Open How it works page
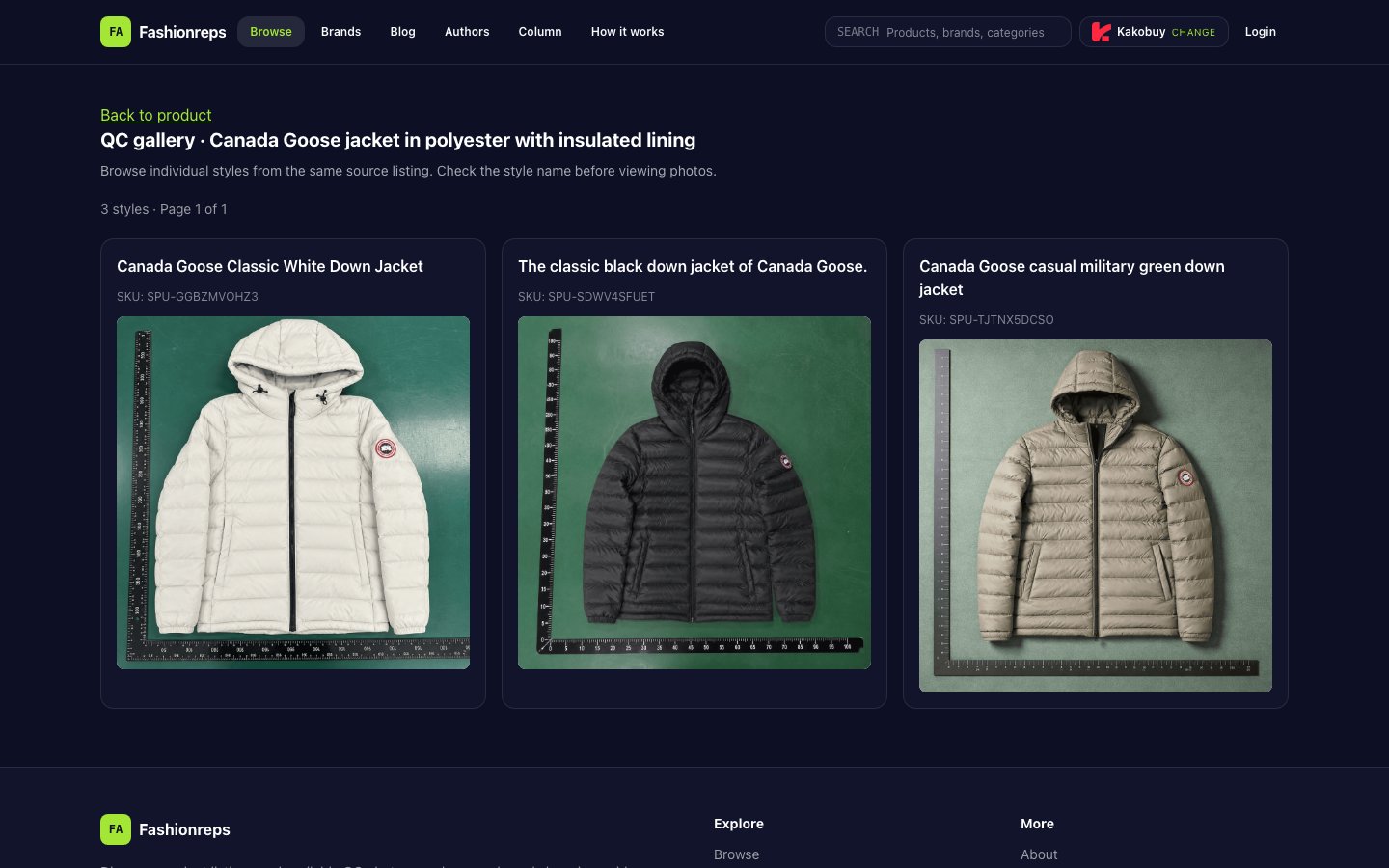Viewport: 1389px width, 868px height. tap(627, 32)
